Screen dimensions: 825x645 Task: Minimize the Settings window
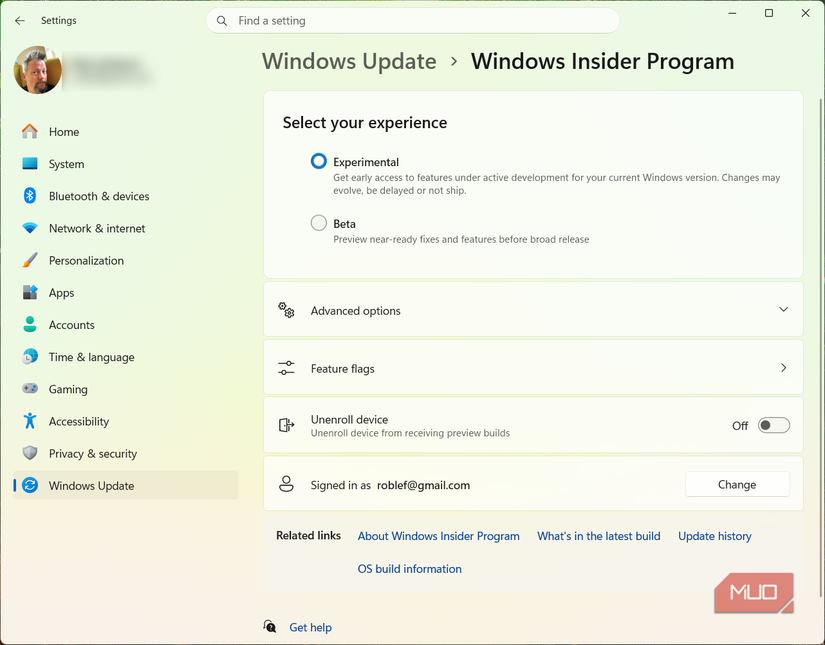(732, 13)
